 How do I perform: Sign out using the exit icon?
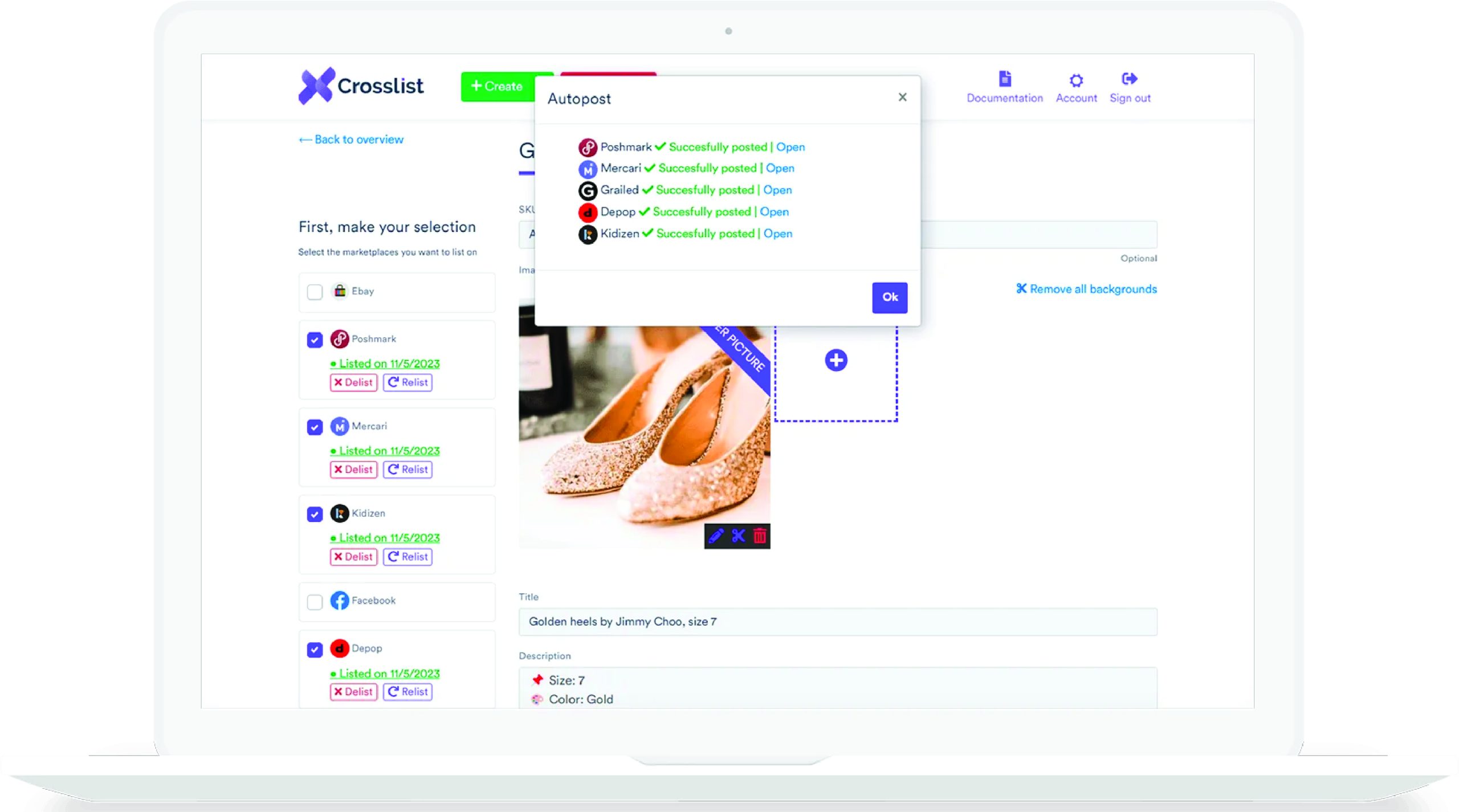click(x=1129, y=87)
